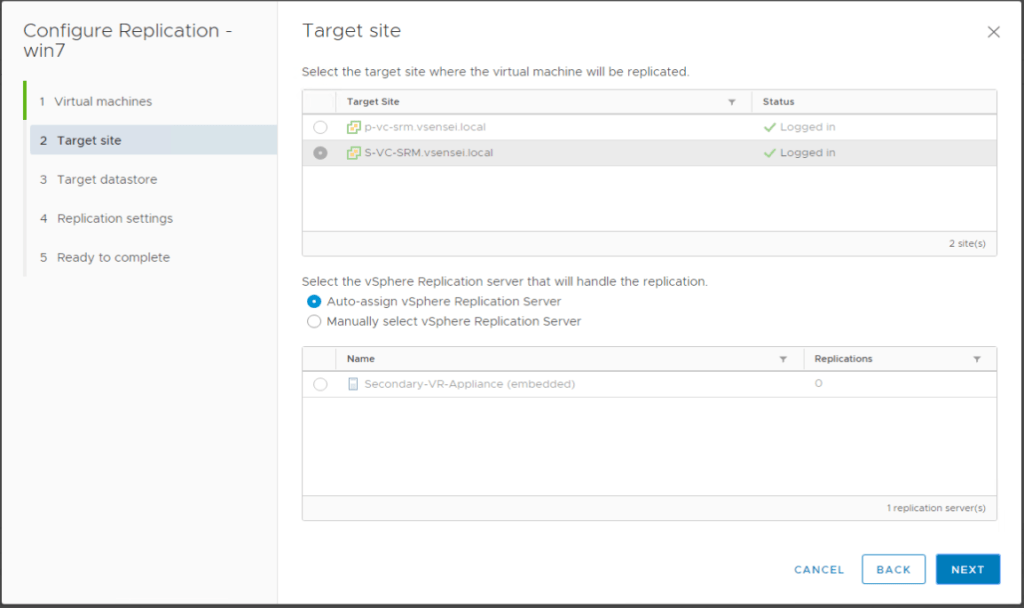Open the Target Site column filter
Viewport: 1024px width, 608px height.
pyautogui.click(x=731, y=102)
